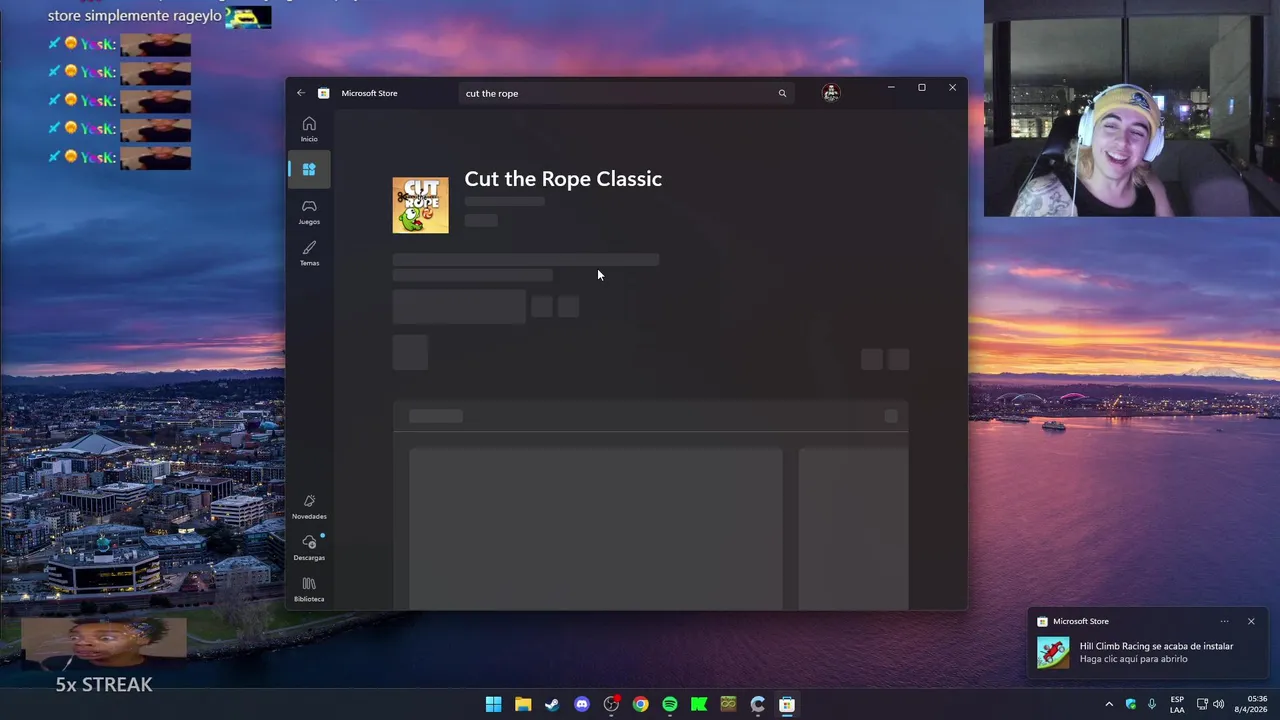
Task: Minimize the Microsoft Store window
Action: click(x=891, y=88)
